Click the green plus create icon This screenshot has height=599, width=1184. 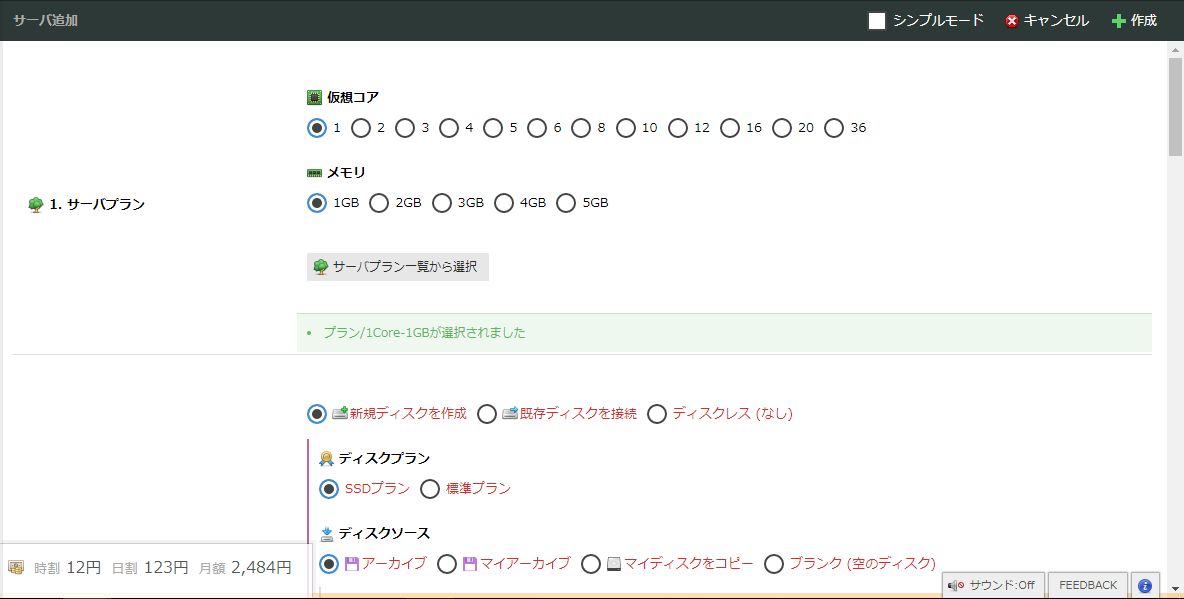tap(1118, 21)
